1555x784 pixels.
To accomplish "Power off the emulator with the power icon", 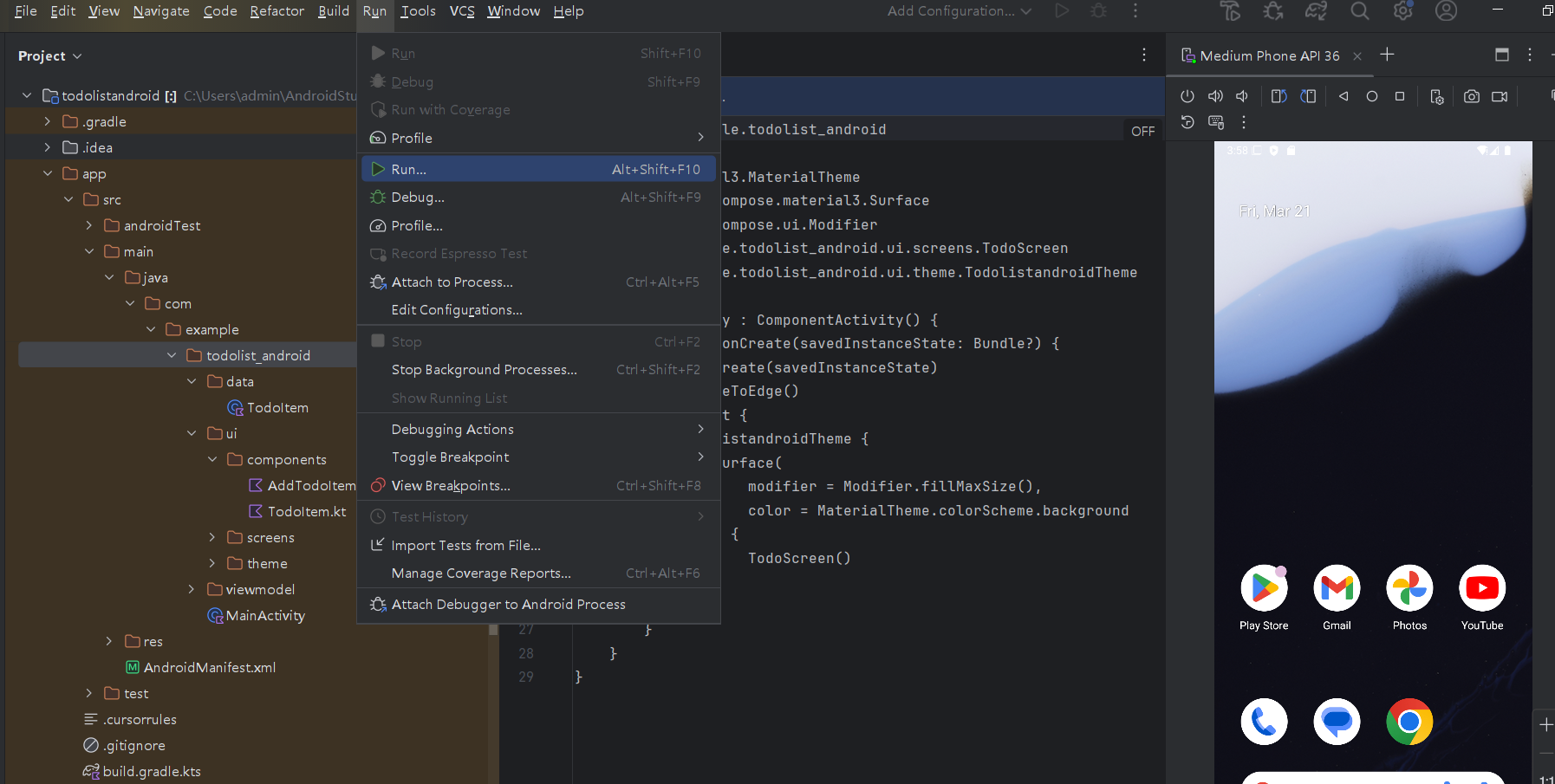I will coord(1187,96).
